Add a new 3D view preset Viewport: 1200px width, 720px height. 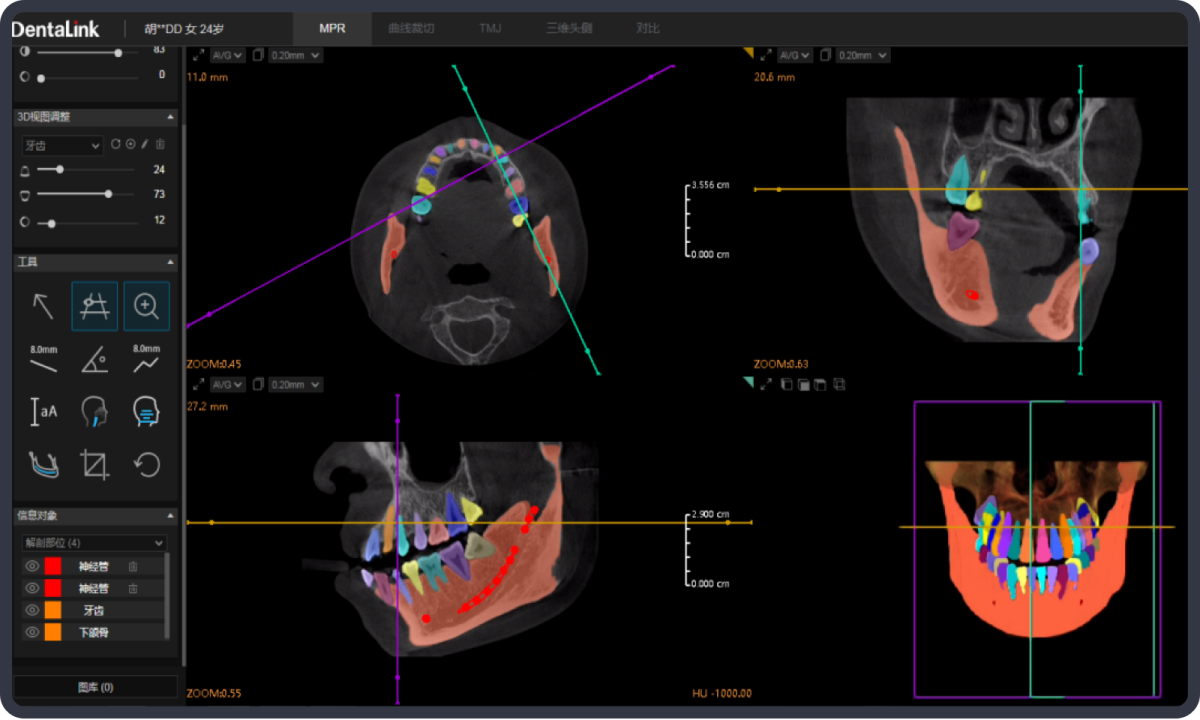tap(131, 145)
